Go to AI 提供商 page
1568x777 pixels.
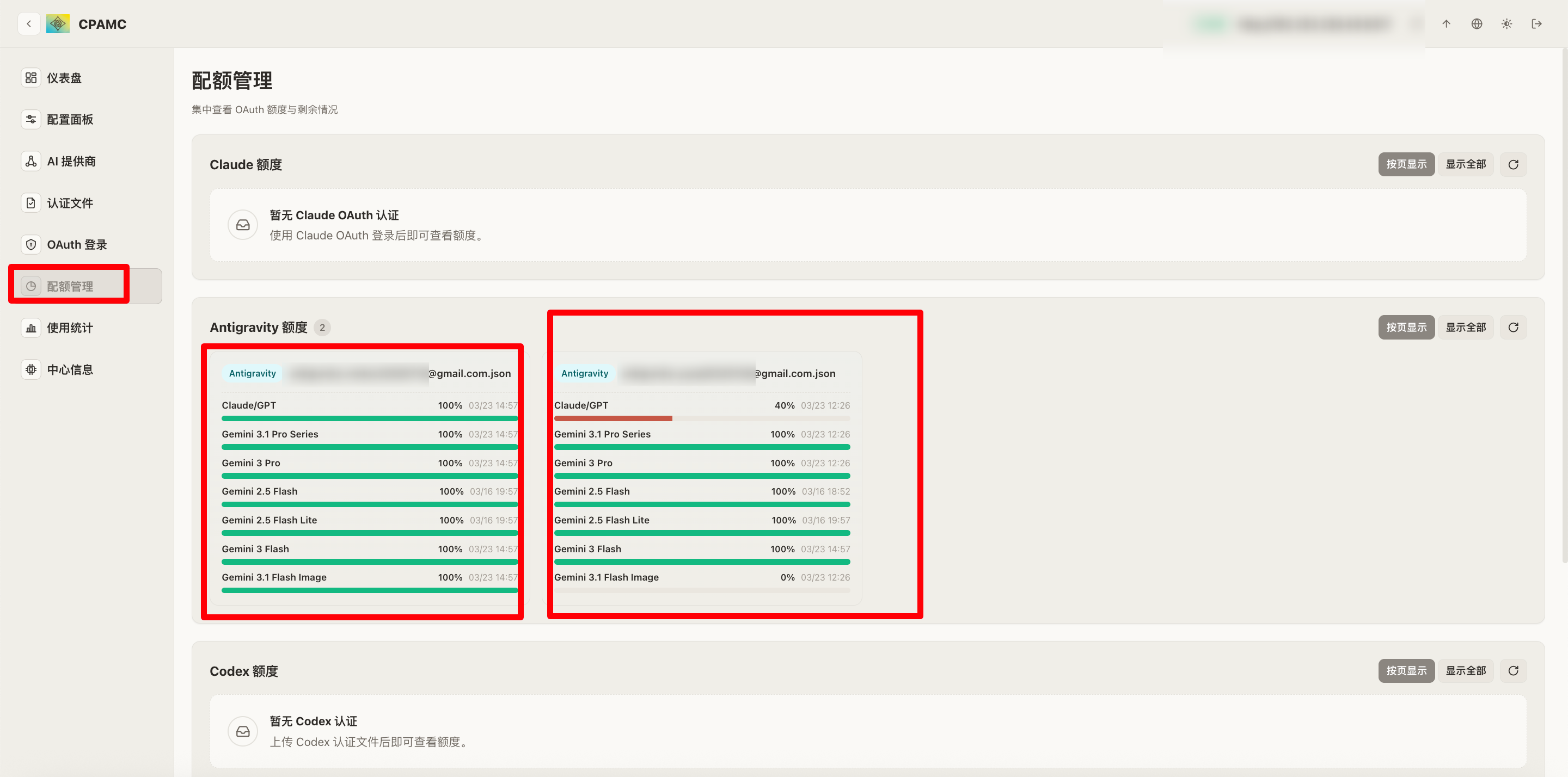(x=71, y=161)
